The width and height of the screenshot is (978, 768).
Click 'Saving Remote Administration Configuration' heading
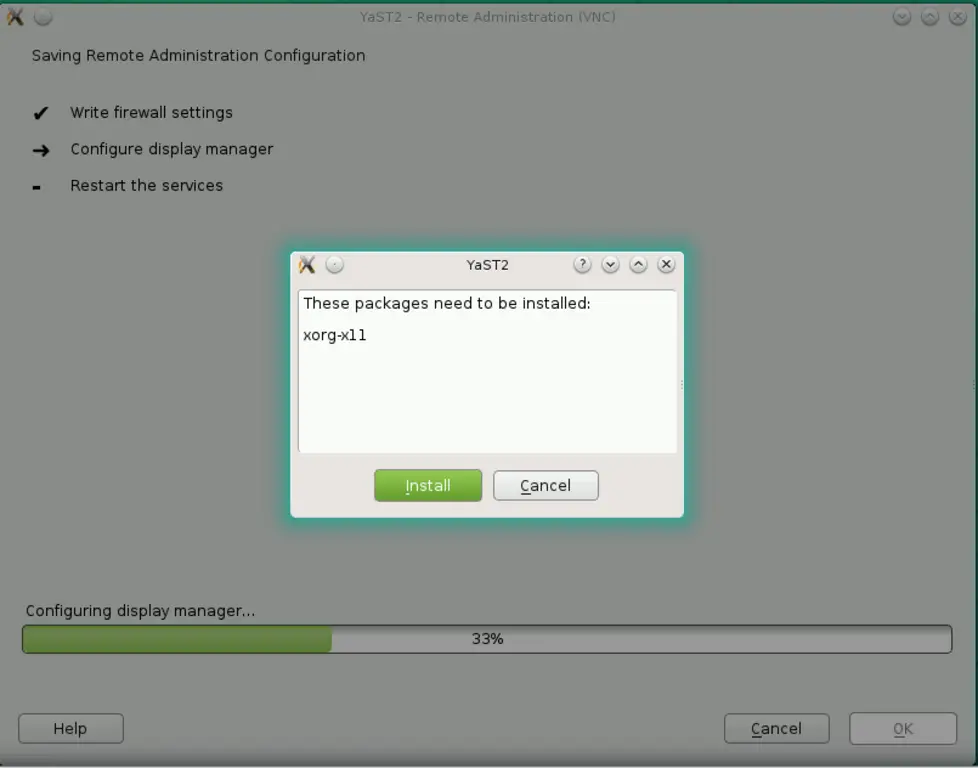point(198,56)
